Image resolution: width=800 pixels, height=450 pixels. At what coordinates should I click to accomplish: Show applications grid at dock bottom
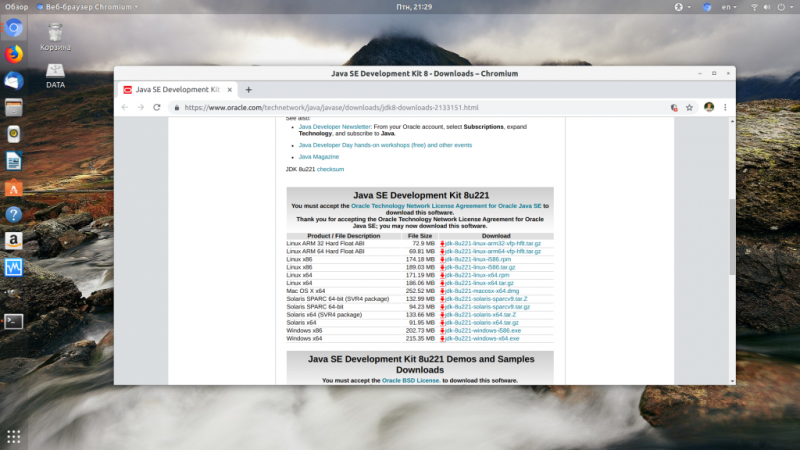point(14,437)
